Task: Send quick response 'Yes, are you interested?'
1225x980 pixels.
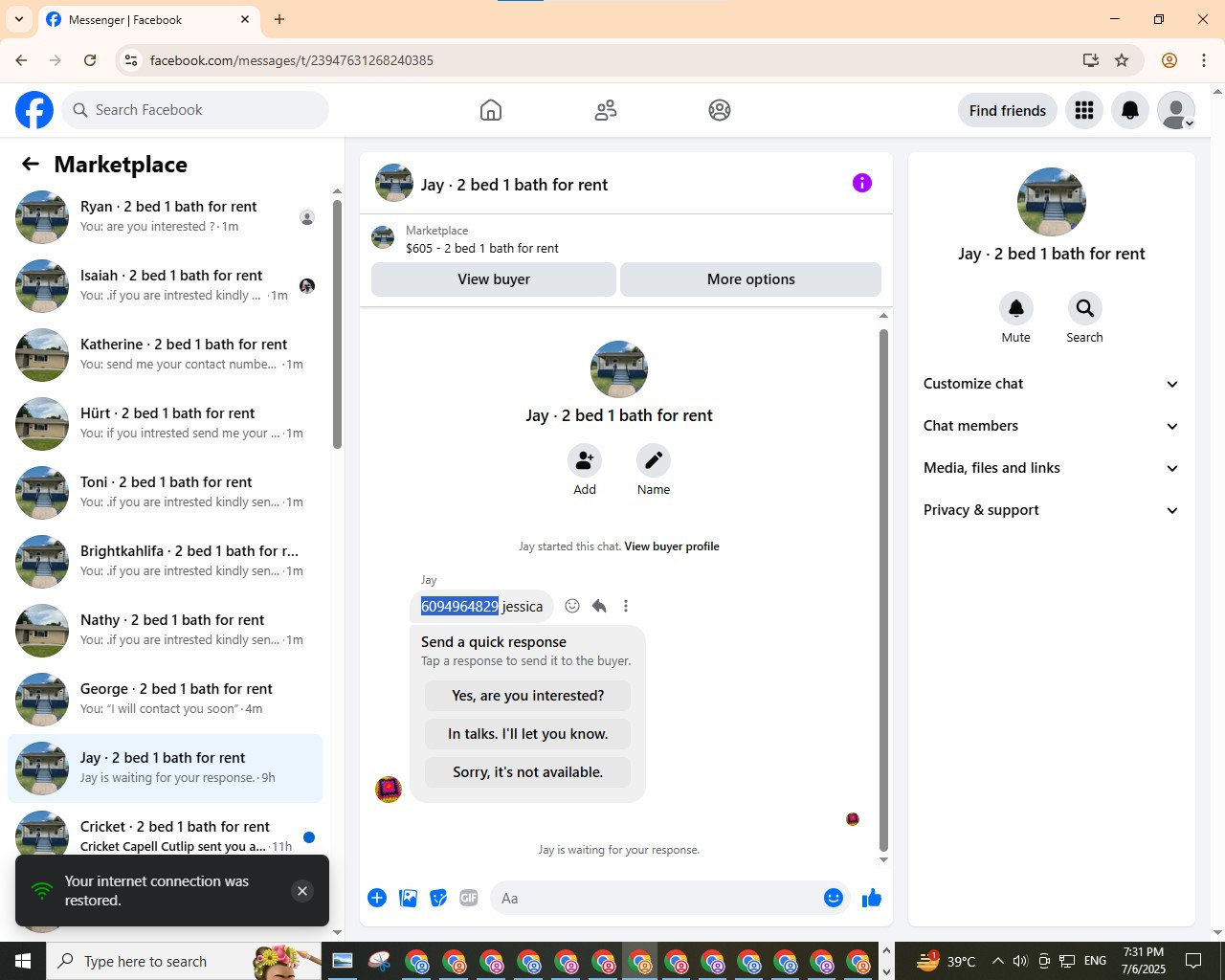Action: point(528,696)
